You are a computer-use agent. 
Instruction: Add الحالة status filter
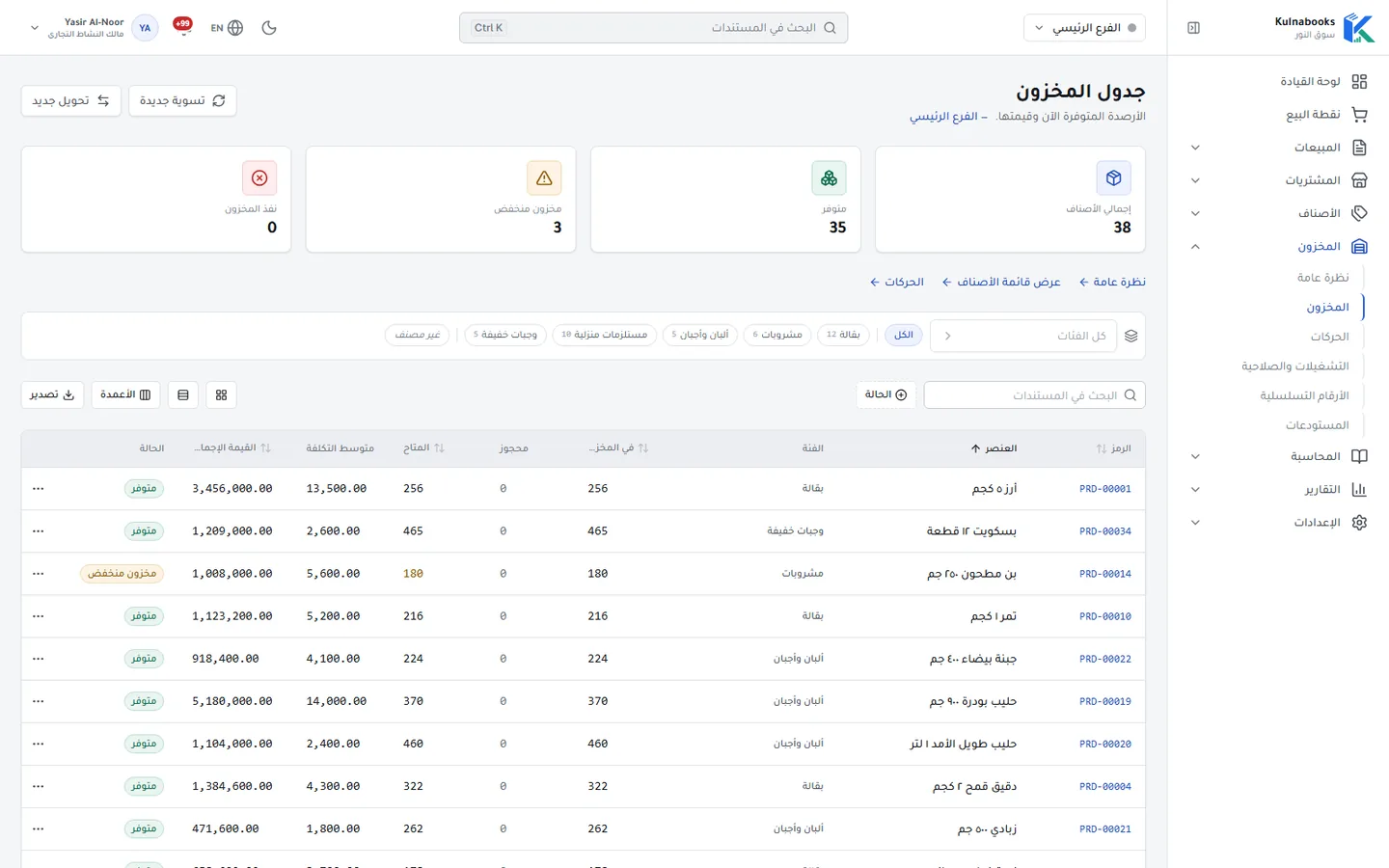[885, 394]
